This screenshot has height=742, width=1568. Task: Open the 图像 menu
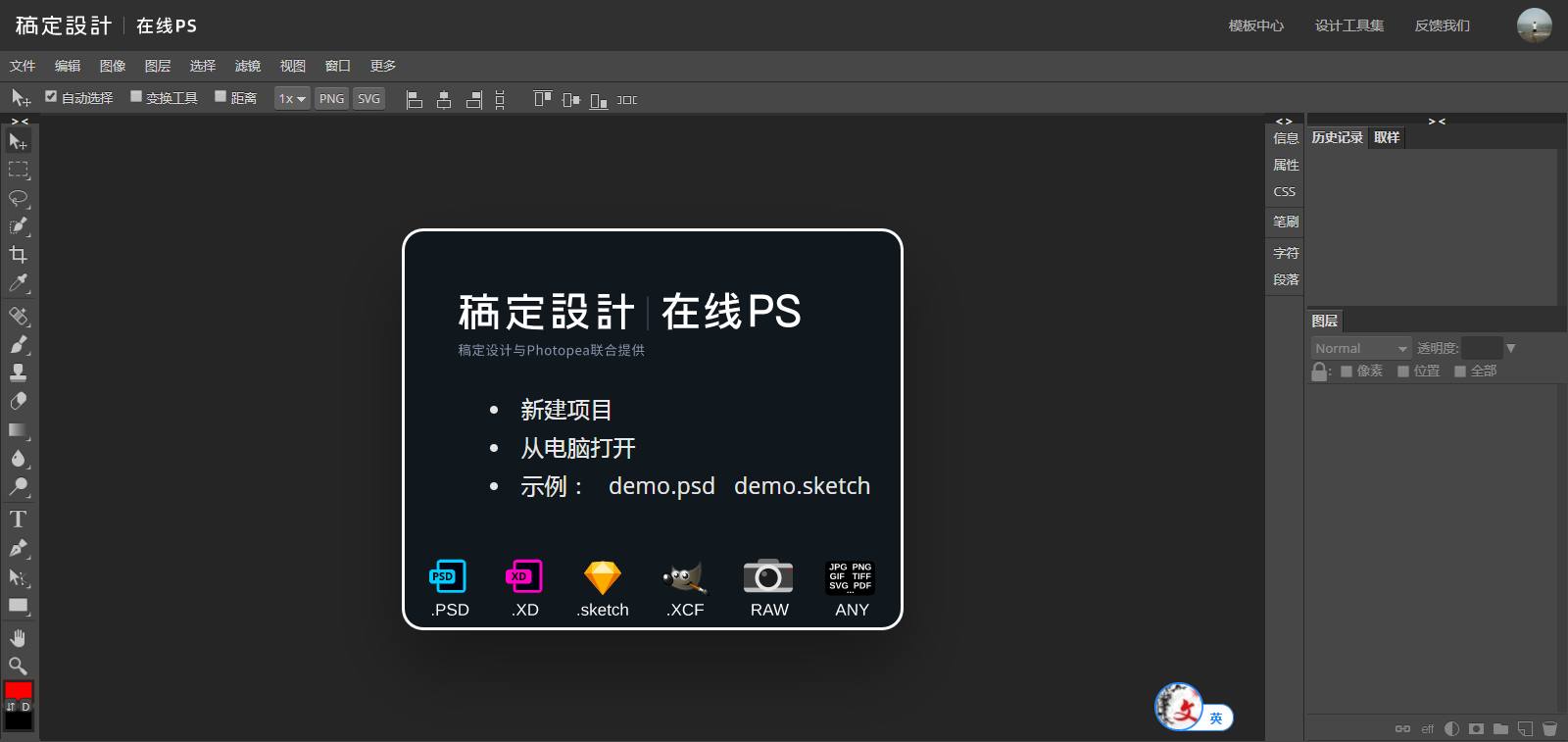pos(113,66)
